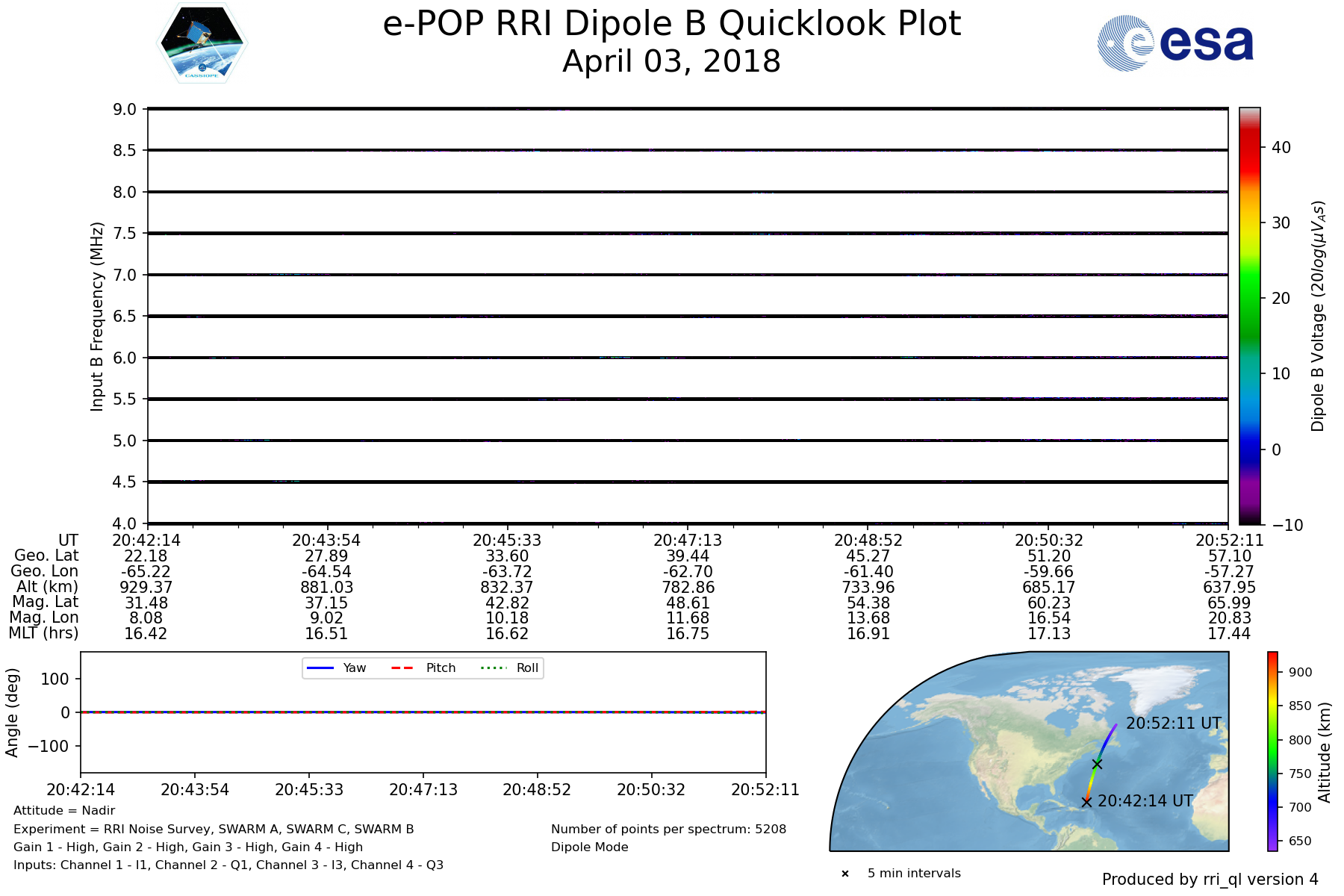Viewport: 1344px width, 896px height.
Task: Click the green dotted Roll legend line
Action: tap(493, 668)
